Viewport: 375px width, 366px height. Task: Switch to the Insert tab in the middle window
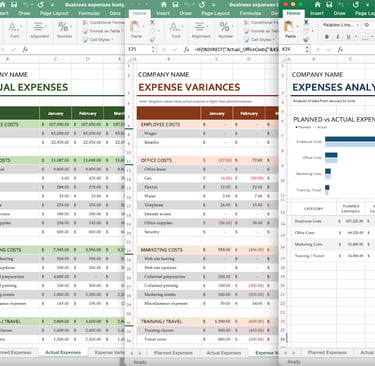click(x=163, y=13)
